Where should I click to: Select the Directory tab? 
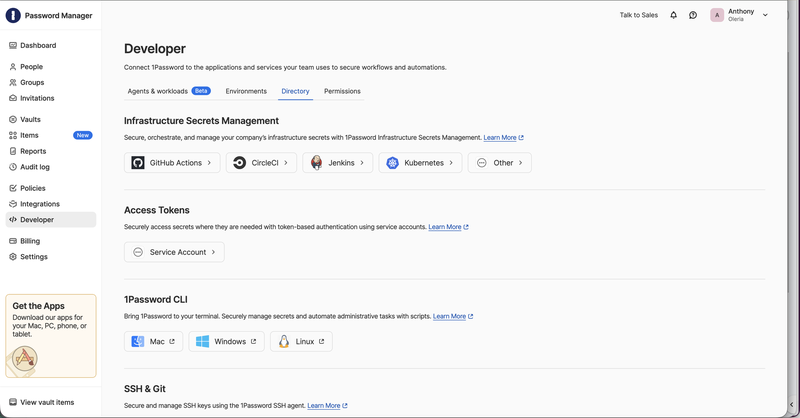click(x=295, y=91)
